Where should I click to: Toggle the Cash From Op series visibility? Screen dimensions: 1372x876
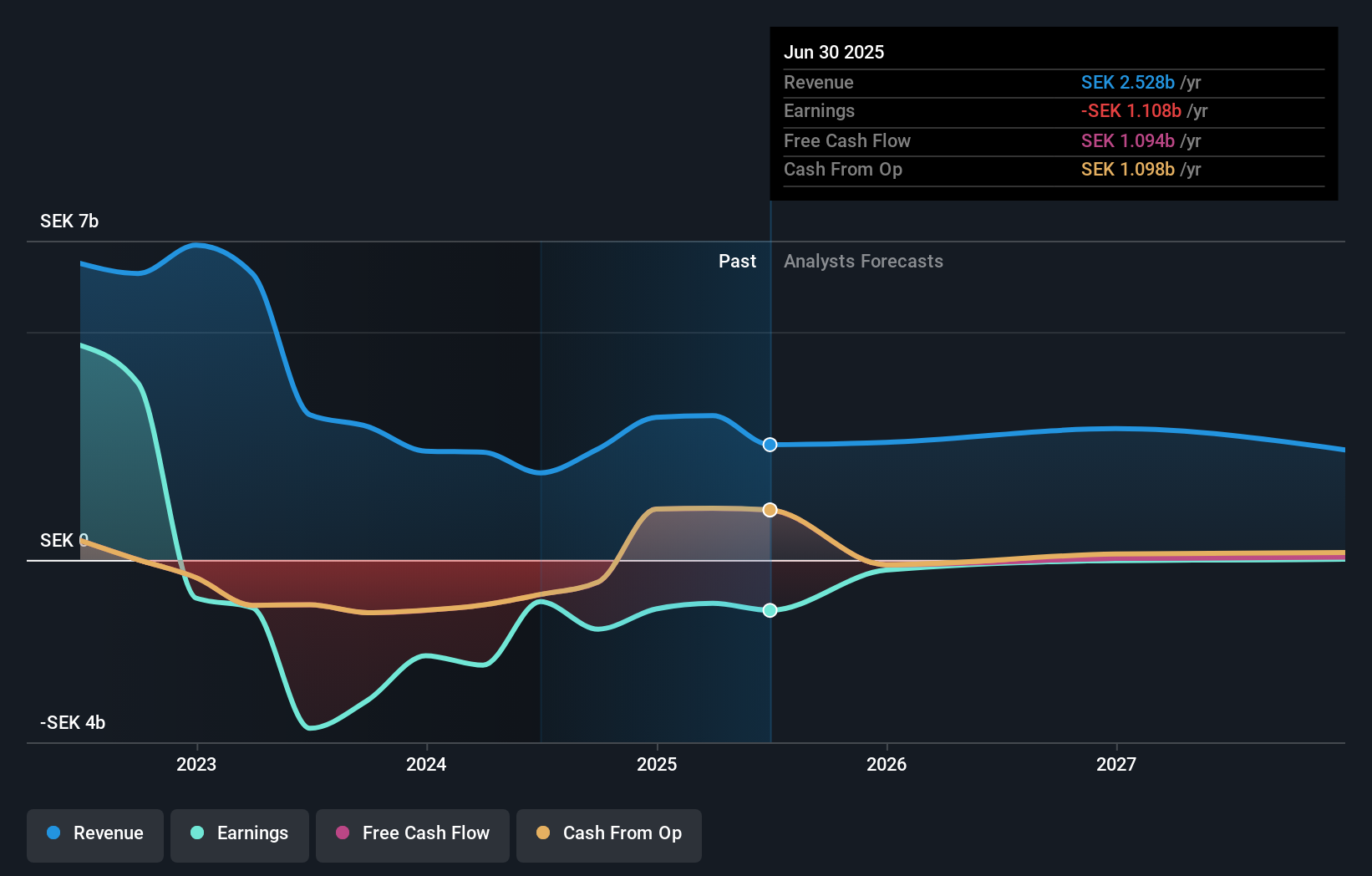(608, 833)
